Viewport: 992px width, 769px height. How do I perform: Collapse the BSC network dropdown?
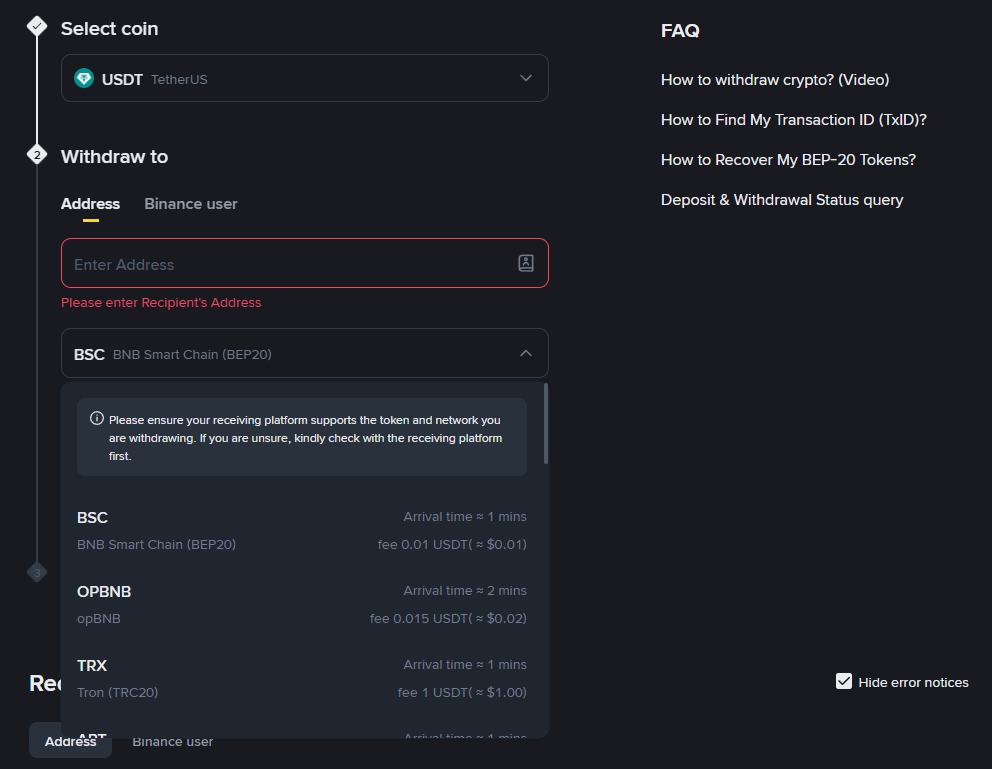click(x=526, y=353)
